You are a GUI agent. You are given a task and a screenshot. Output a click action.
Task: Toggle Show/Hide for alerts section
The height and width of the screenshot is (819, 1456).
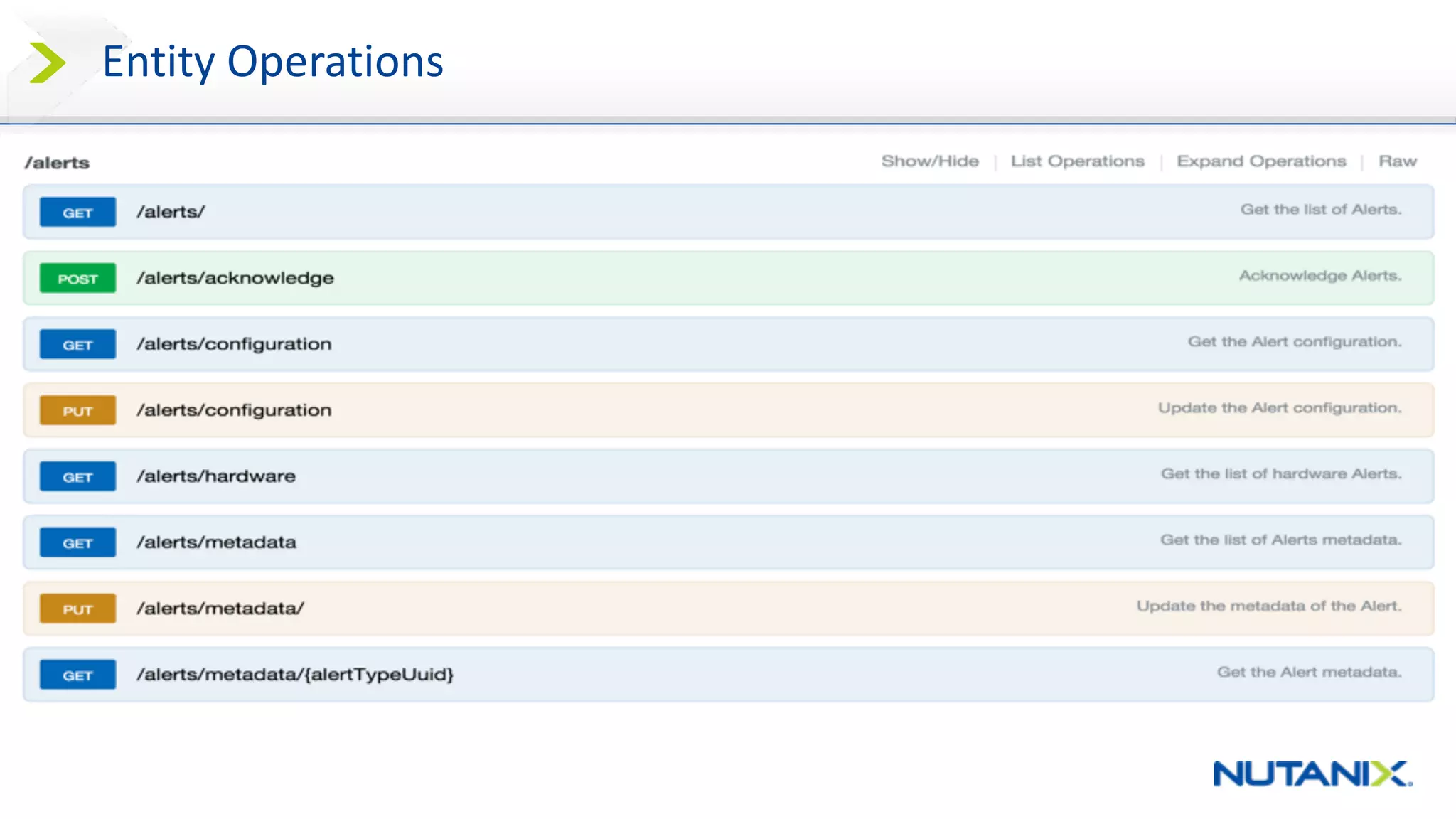[x=930, y=161]
